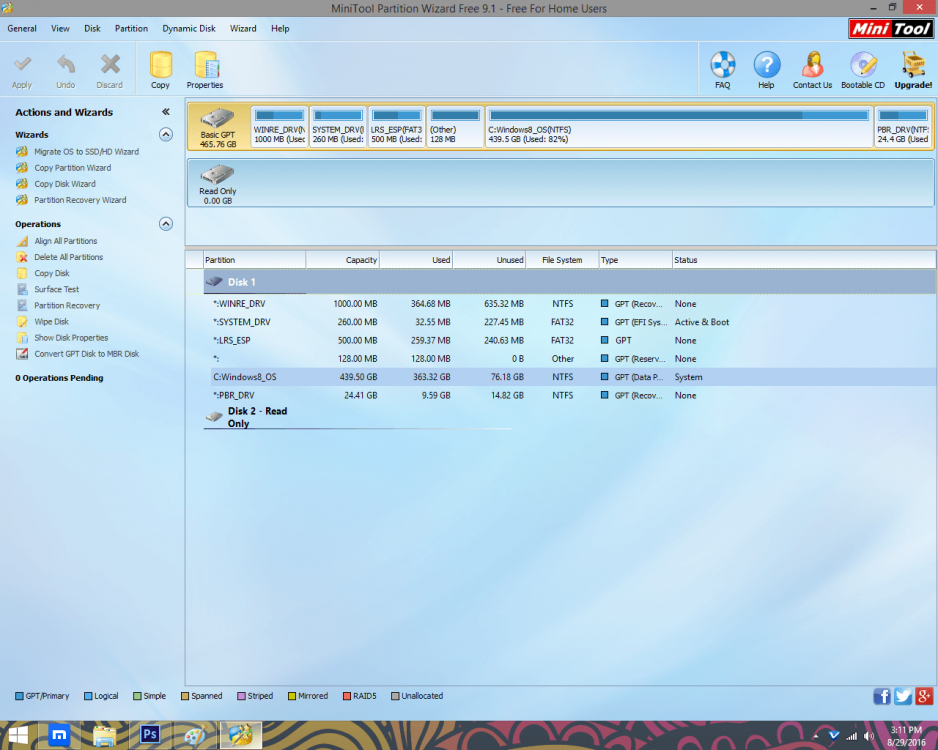This screenshot has width=938, height=750.
Task: Open the Bootable CD icon
Action: [x=863, y=65]
